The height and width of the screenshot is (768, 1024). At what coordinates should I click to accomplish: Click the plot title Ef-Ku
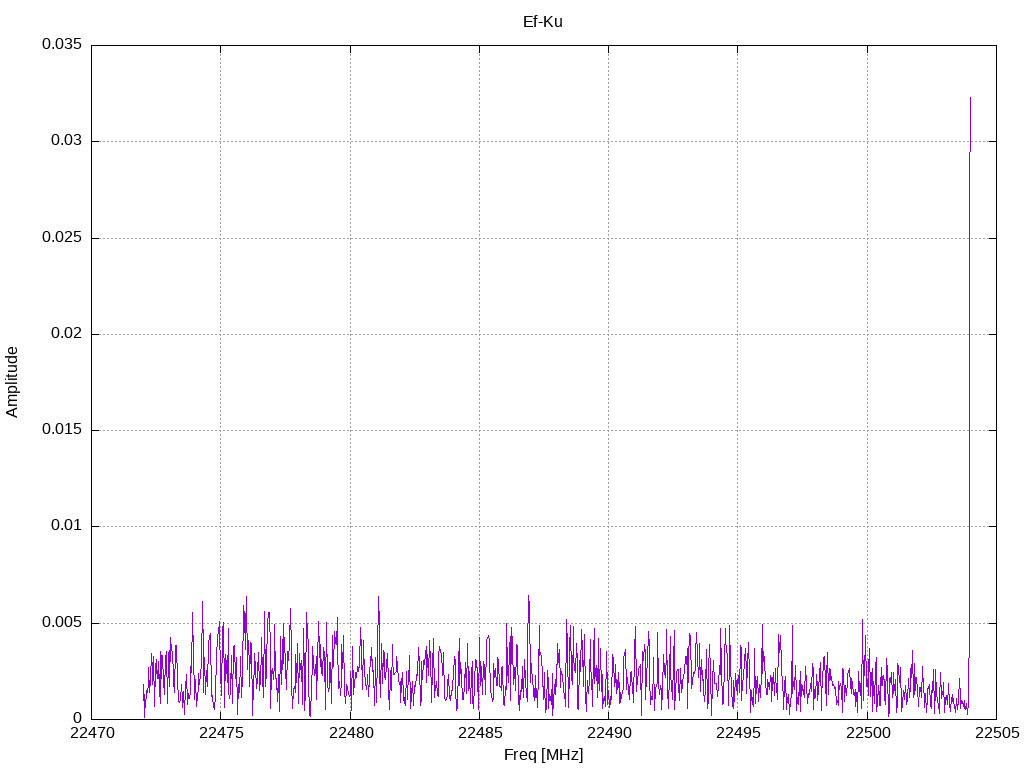click(x=543, y=22)
